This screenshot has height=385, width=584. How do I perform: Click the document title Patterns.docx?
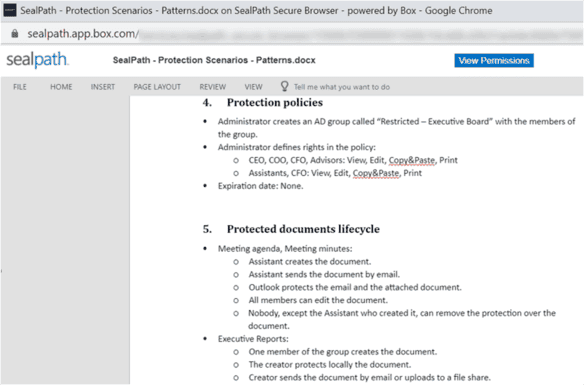[214, 60]
